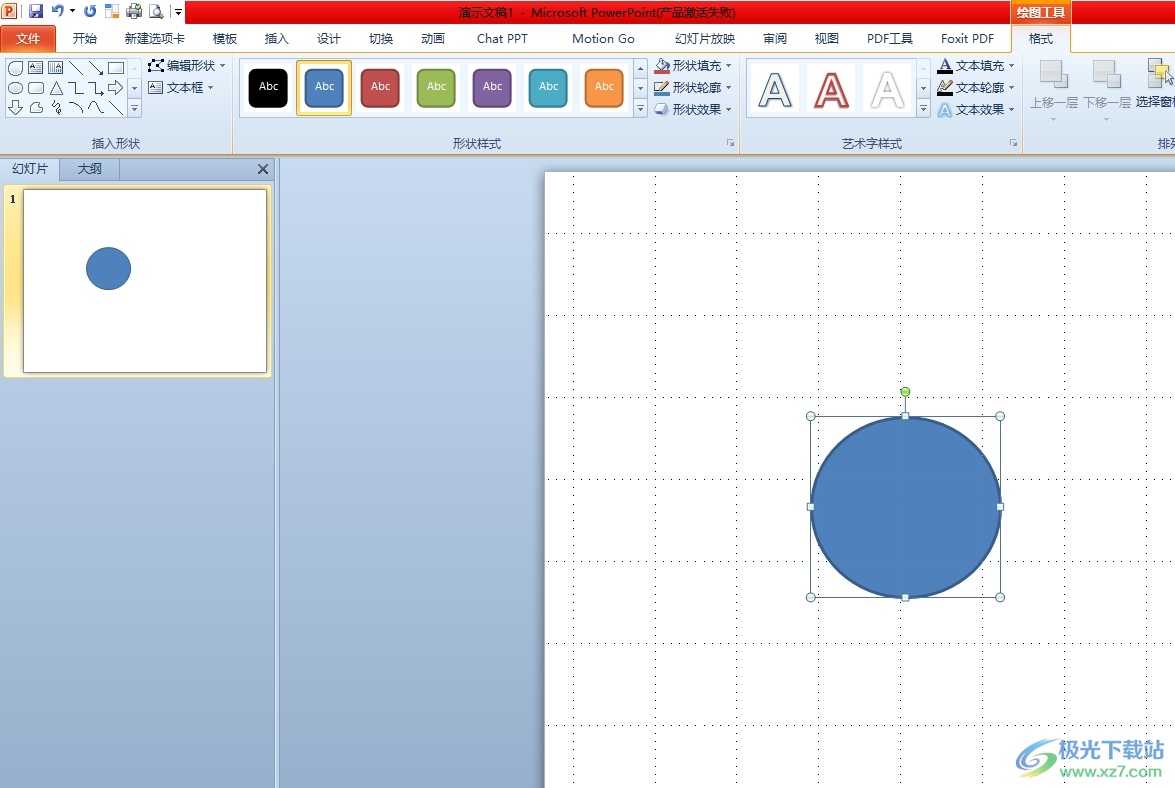This screenshot has height=788, width=1175.
Task: Open the 文本效果 dropdown
Action: point(976,109)
